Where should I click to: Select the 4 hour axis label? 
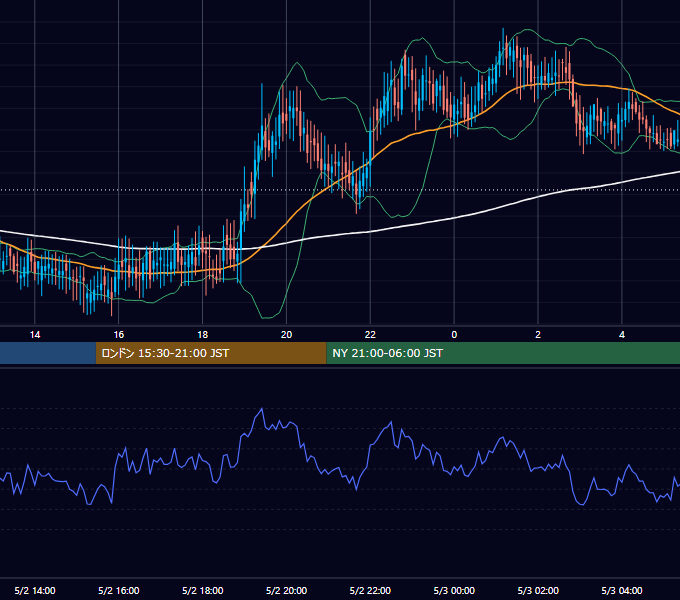(x=622, y=335)
